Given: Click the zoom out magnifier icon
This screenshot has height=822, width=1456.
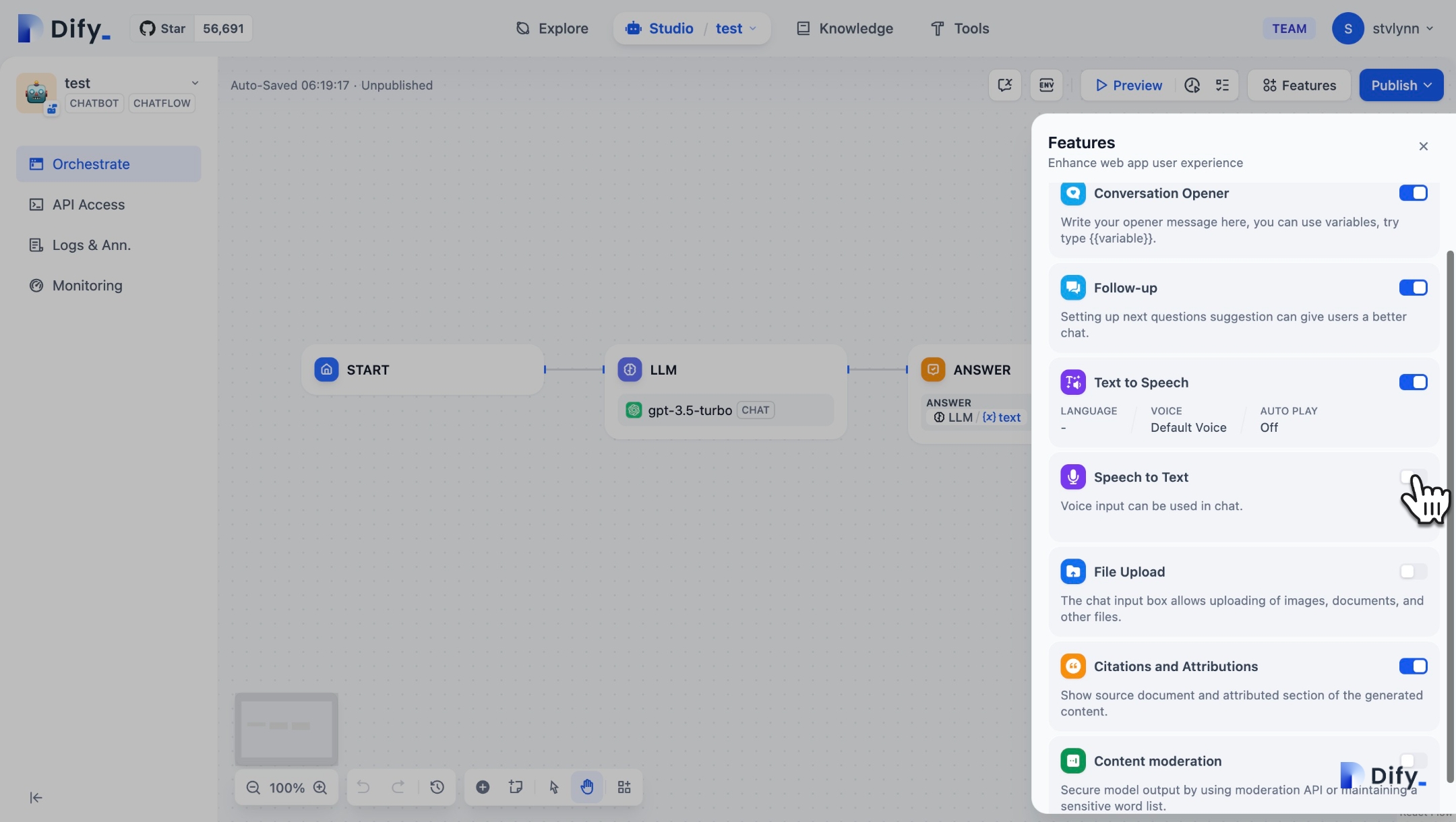Looking at the screenshot, I should click(x=253, y=787).
